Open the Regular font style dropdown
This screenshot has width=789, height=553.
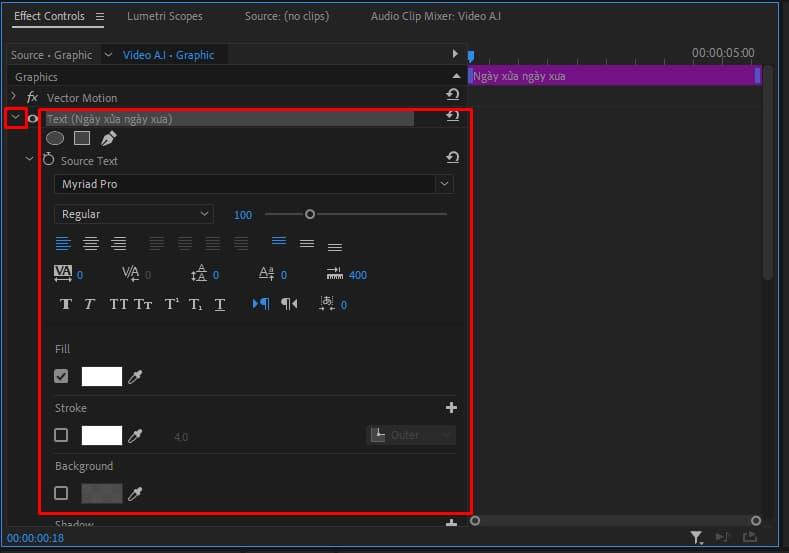point(134,214)
